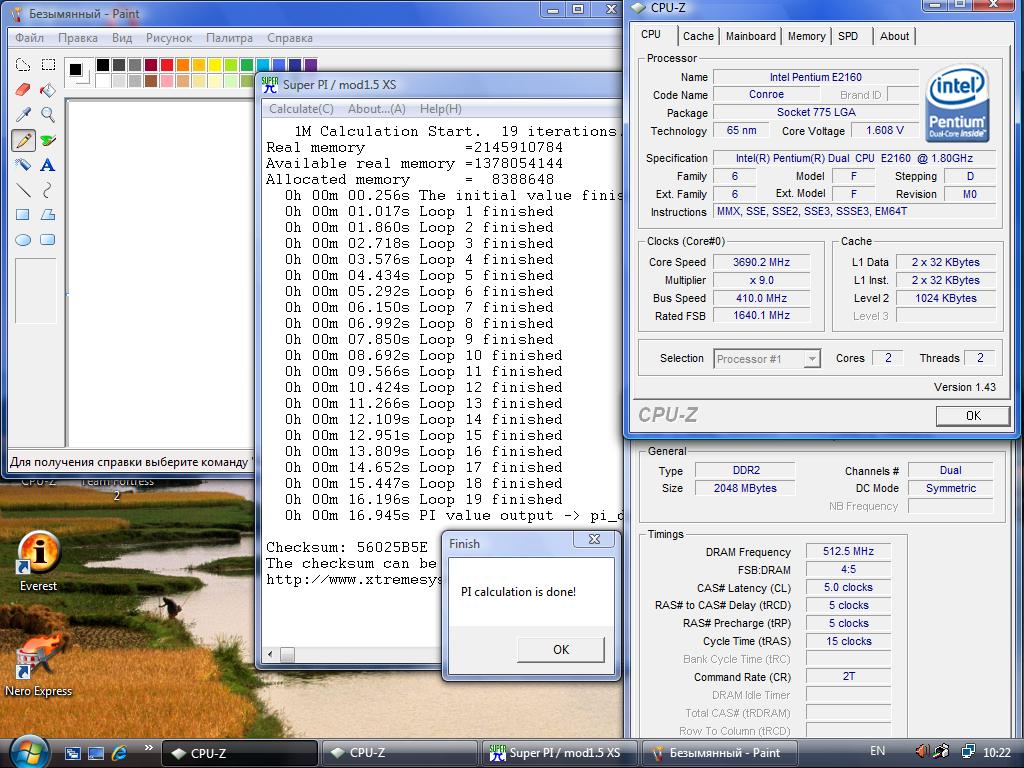Click OK button in CPU-Z window
This screenshot has height=768, width=1024.
pos(973,416)
